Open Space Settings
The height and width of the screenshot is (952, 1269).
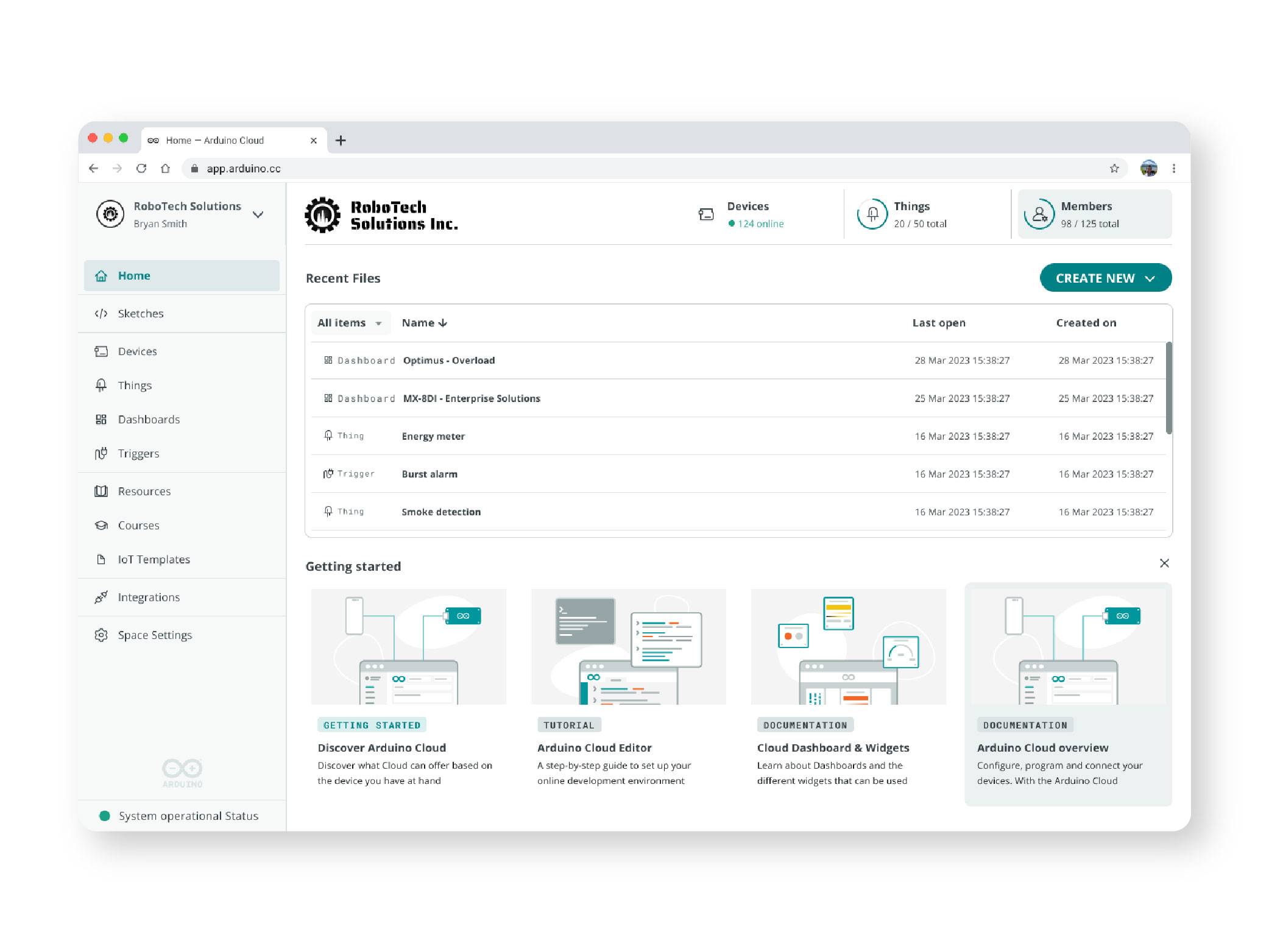[154, 635]
